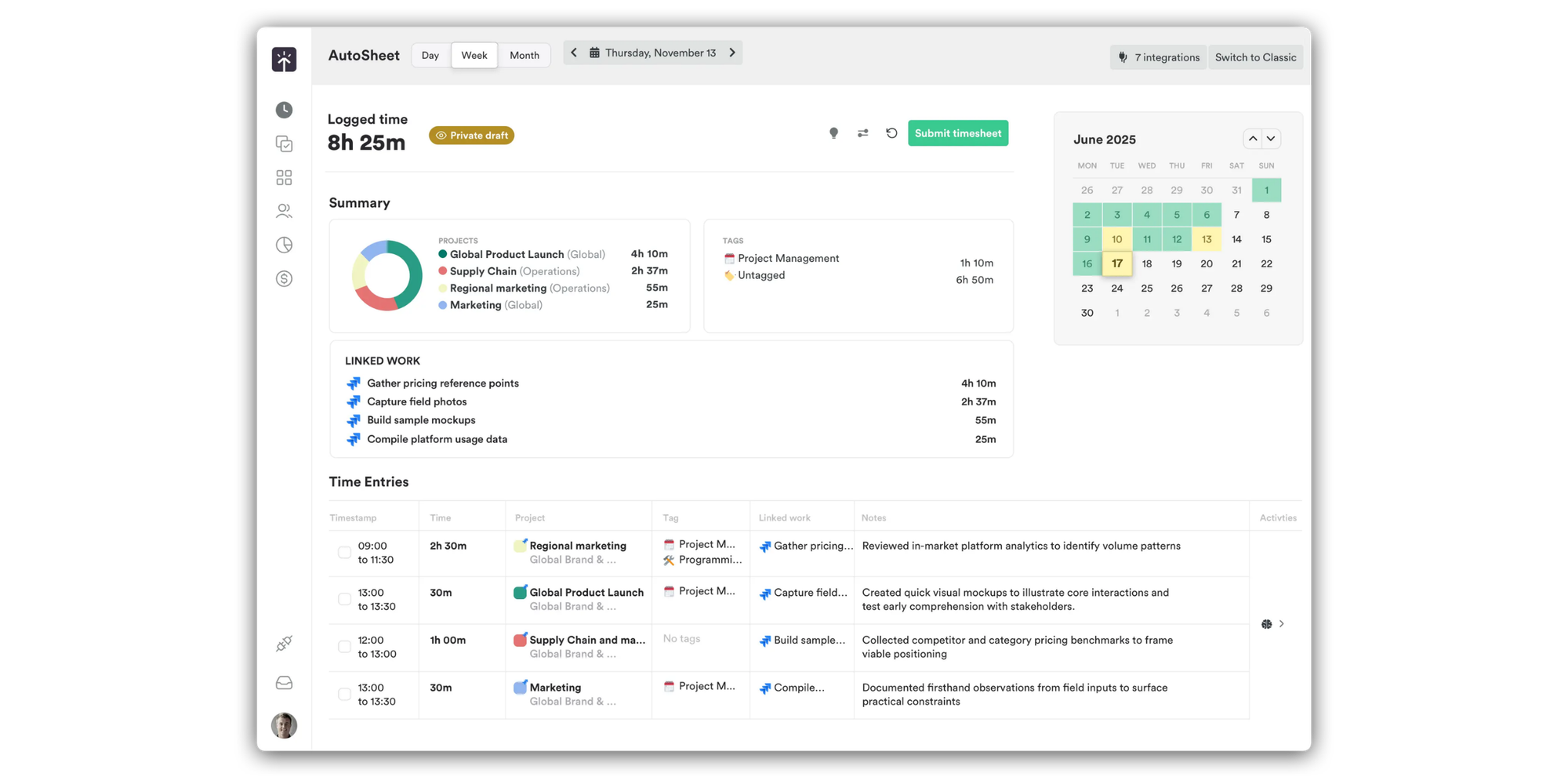Click the filter settings sliders icon
This screenshot has width=1568, height=784.
tap(862, 133)
